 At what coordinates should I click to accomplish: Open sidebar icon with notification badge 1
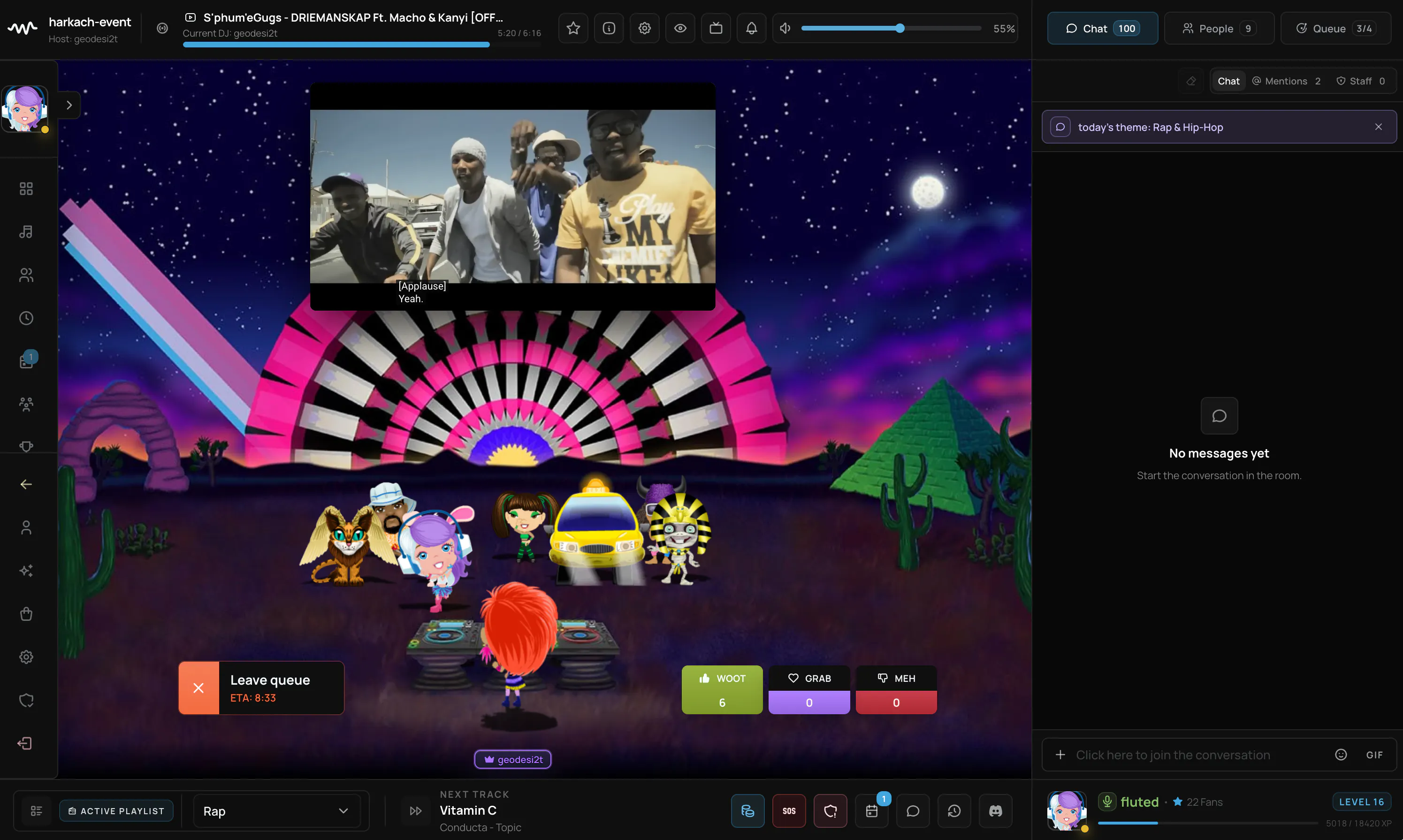26,361
